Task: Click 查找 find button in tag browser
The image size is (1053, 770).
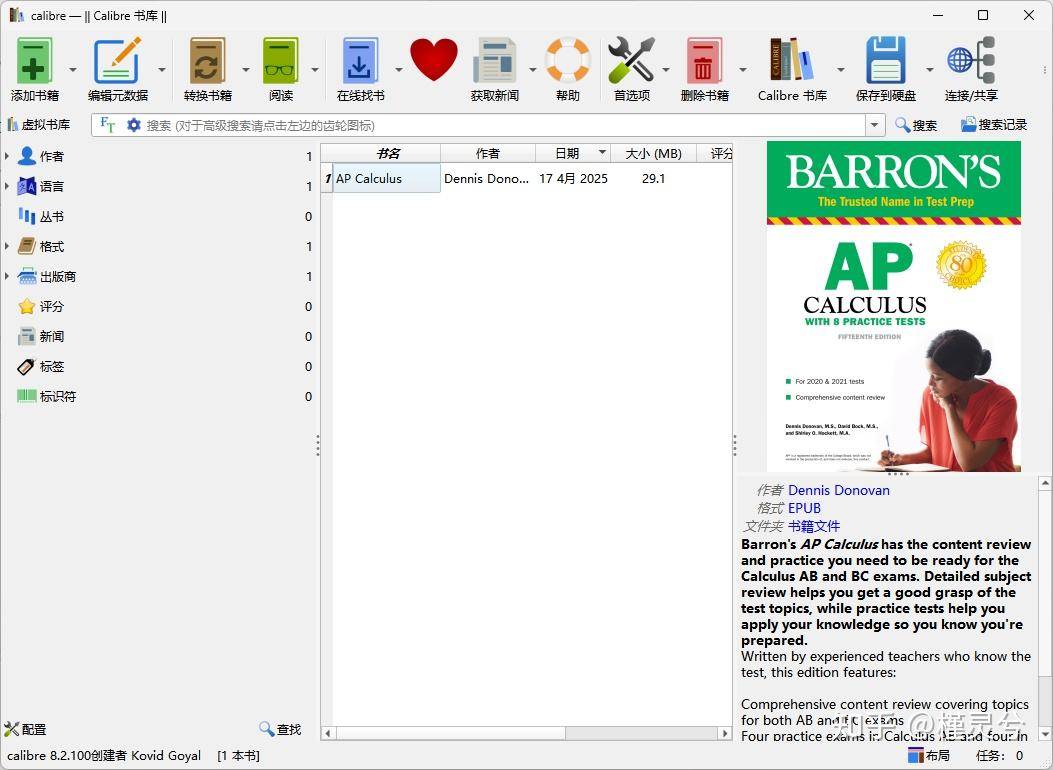Action: 281,729
